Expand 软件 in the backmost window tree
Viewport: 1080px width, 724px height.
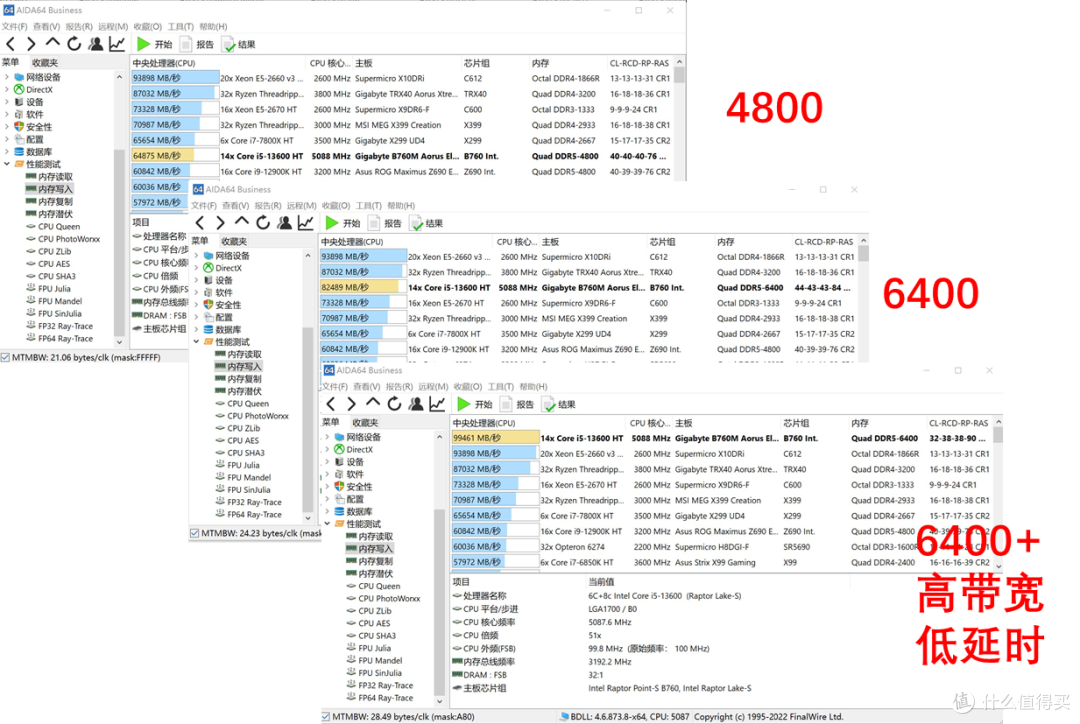(7, 114)
